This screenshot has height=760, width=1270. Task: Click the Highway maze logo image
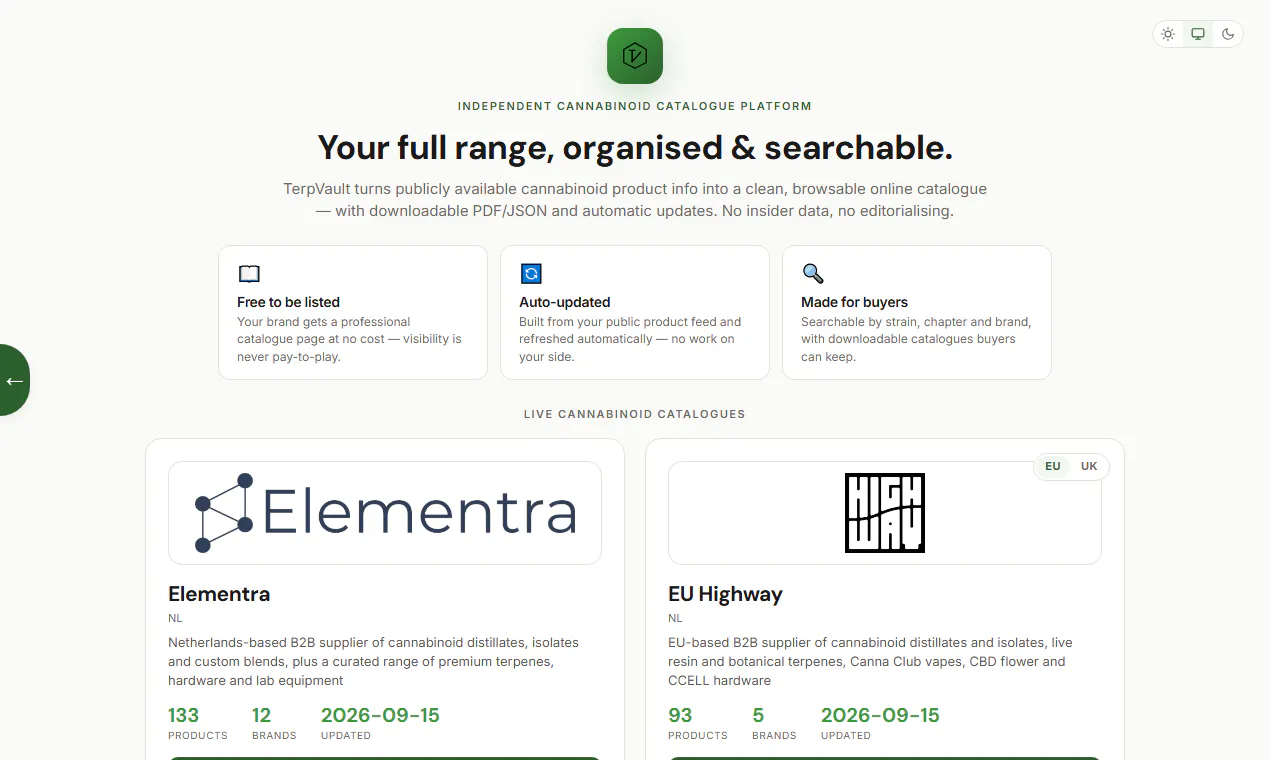click(885, 513)
